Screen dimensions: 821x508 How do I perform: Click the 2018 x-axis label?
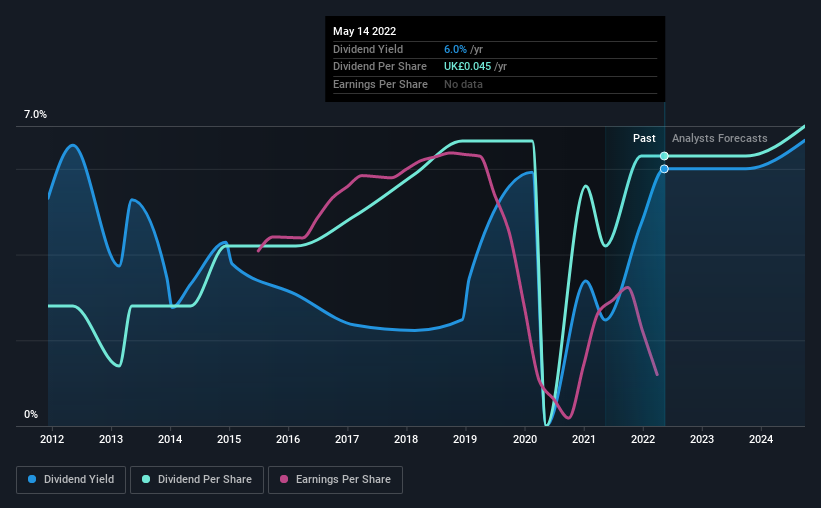point(406,439)
